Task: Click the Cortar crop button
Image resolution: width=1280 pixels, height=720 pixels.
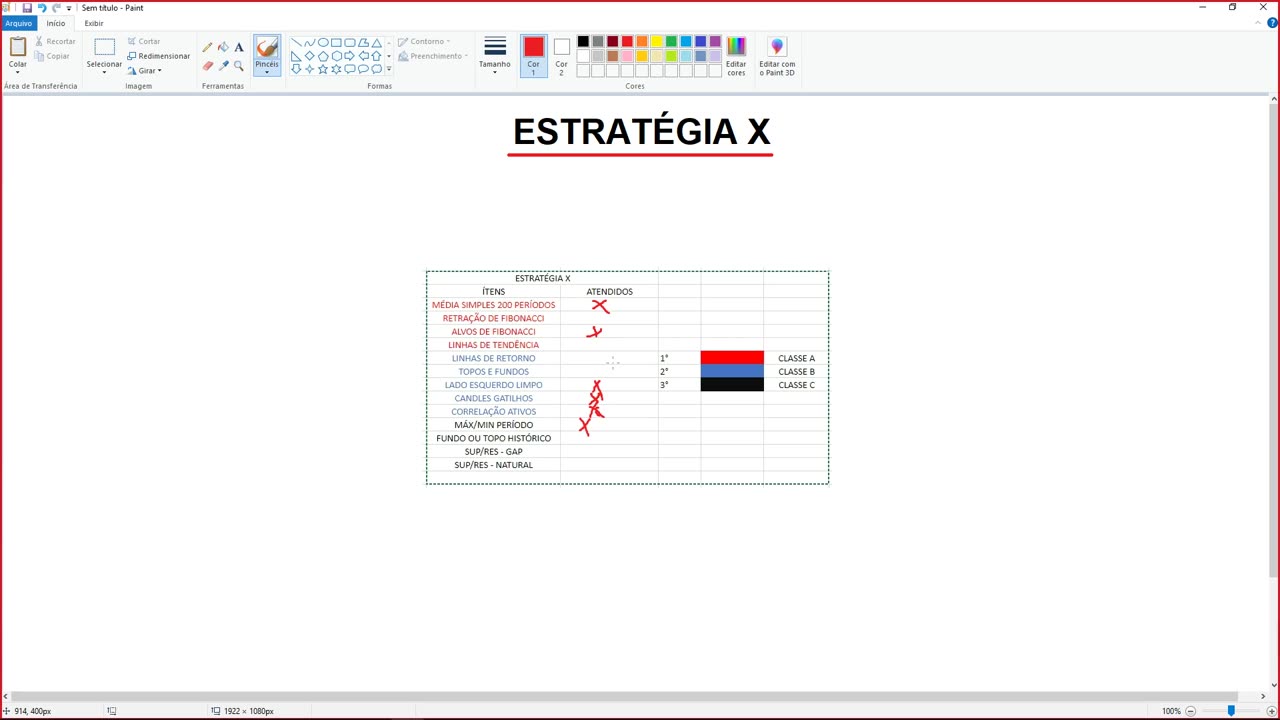Action: click(x=144, y=41)
